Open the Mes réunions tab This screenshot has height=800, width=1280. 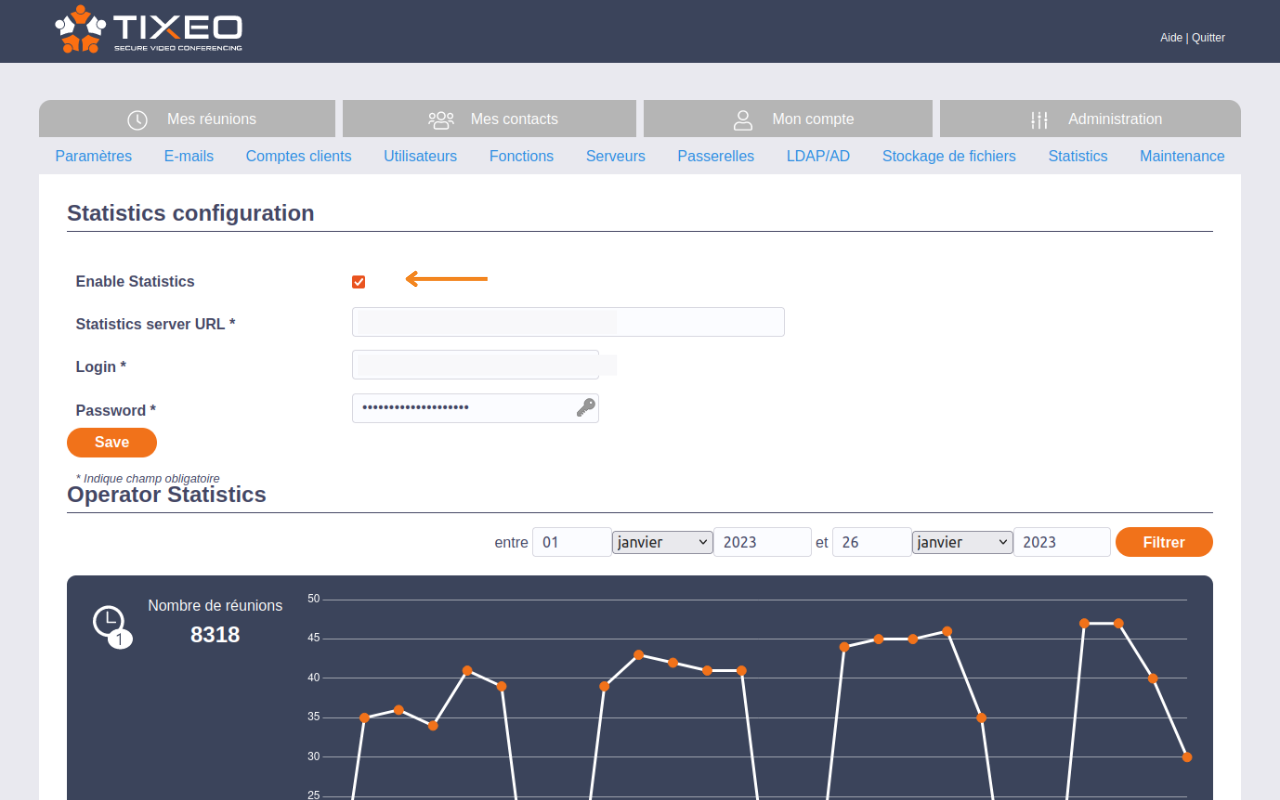[x=187, y=119]
